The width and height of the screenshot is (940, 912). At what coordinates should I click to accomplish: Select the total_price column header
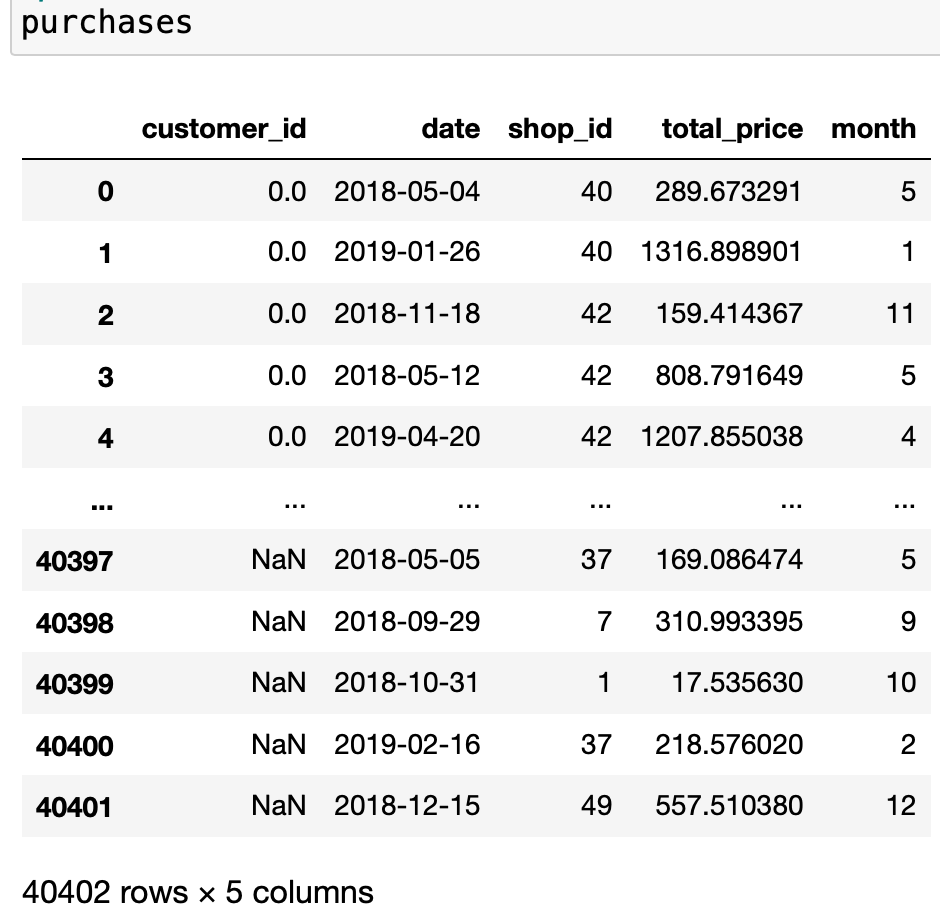click(x=732, y=129)
